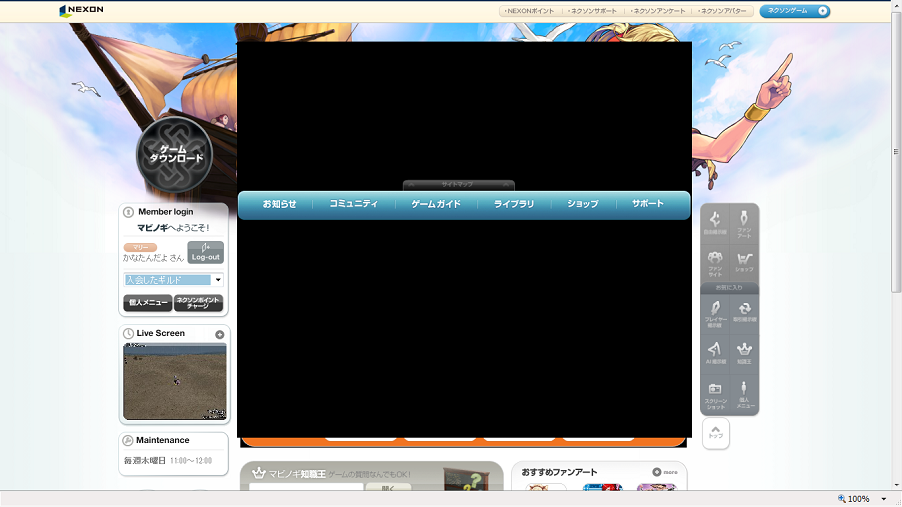Open the 知識王 crown icon in sidebar
Image resolution: width=902 pixels, height=507 pixels.
[x=744, y=351]
